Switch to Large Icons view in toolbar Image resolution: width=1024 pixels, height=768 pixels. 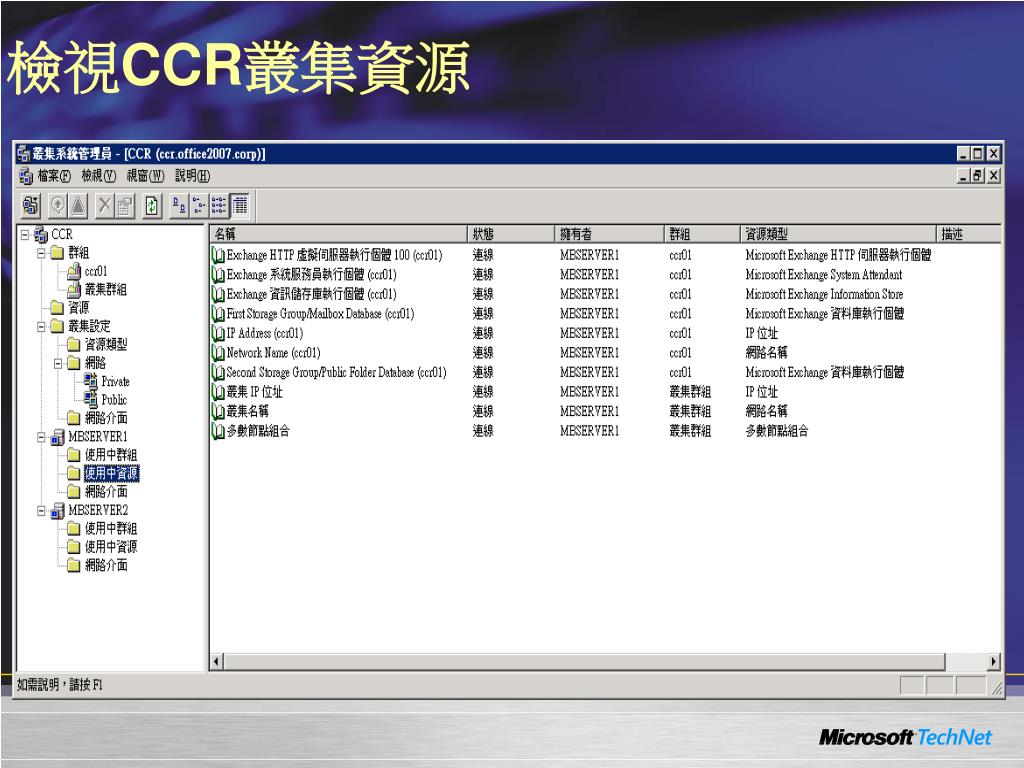179,206
